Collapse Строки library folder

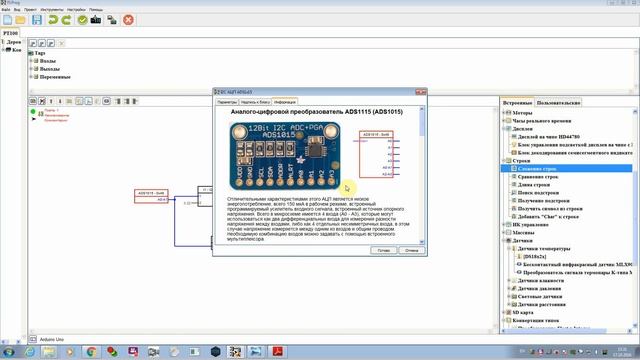click(504, 161)
